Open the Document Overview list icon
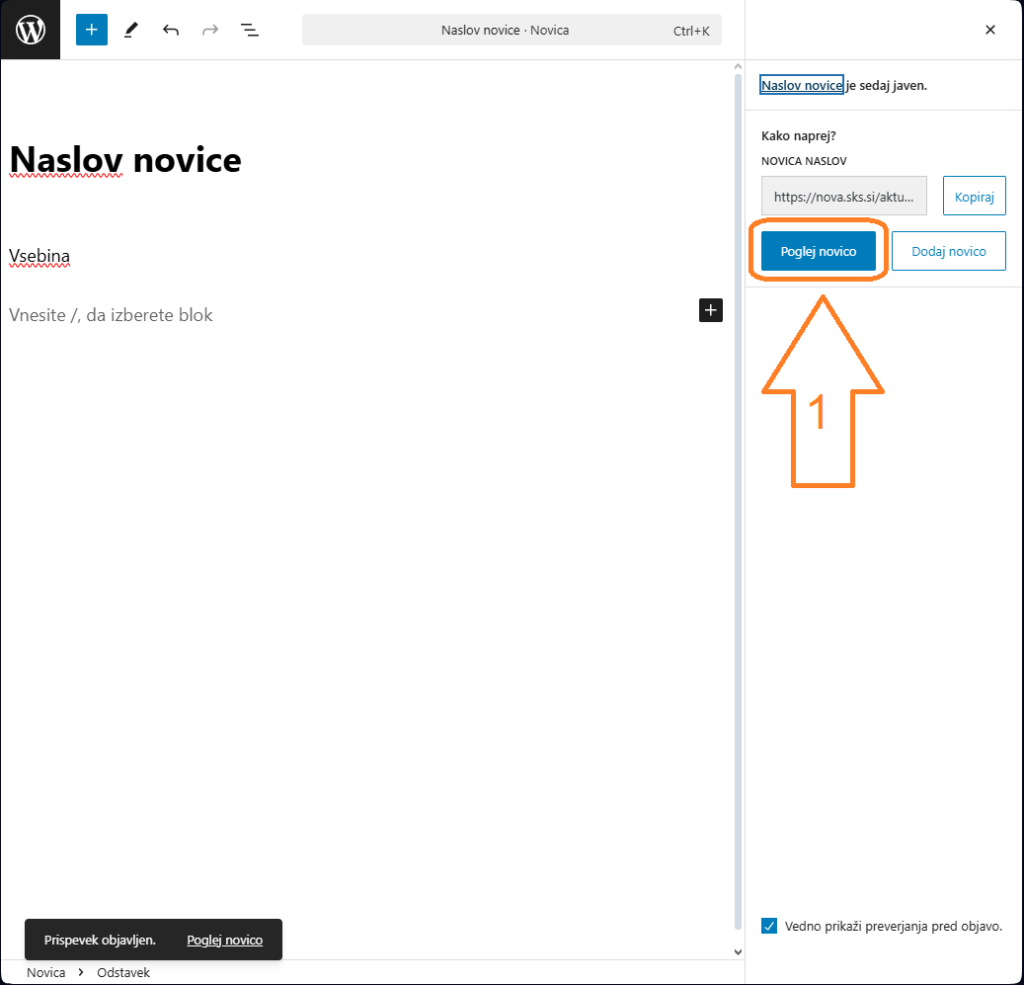This screenshot has height=985, width=1024. pyautogui.click(x=250, y=30)
